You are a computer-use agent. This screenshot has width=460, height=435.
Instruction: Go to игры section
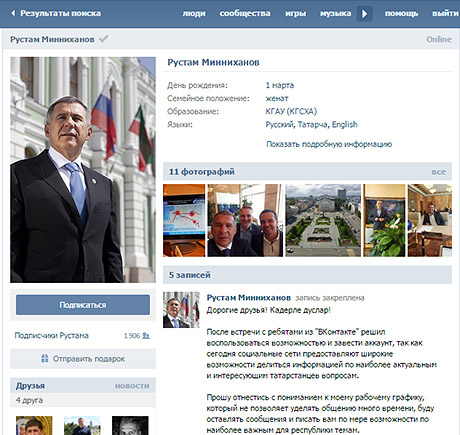click(295, 13)
